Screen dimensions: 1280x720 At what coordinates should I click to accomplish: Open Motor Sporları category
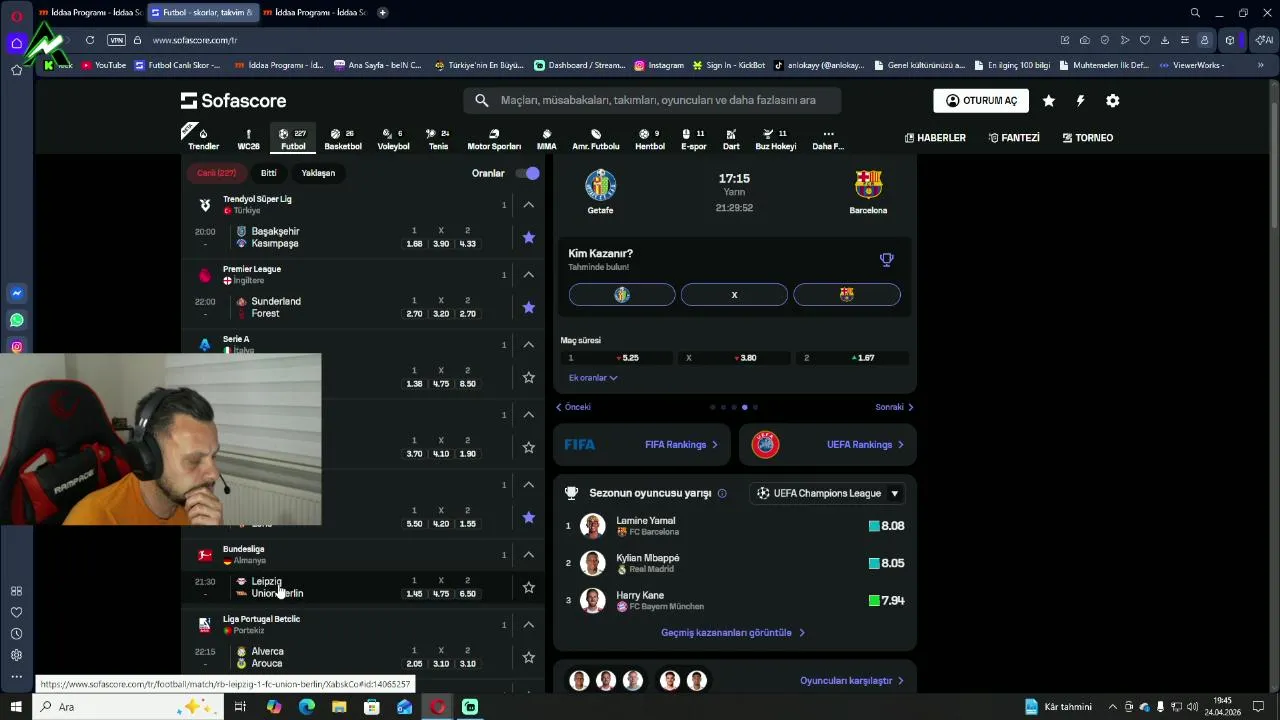tap(494, 139)
